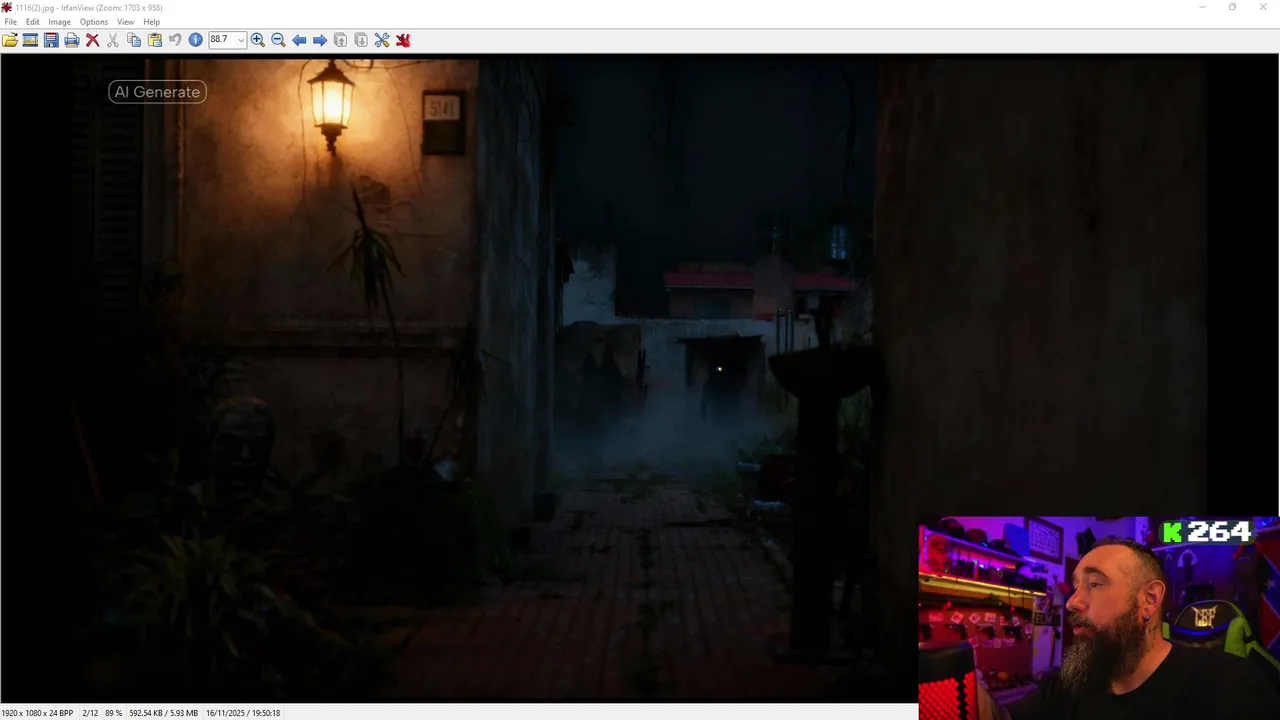Delete the file with red X icon

(x=92, y=40)
